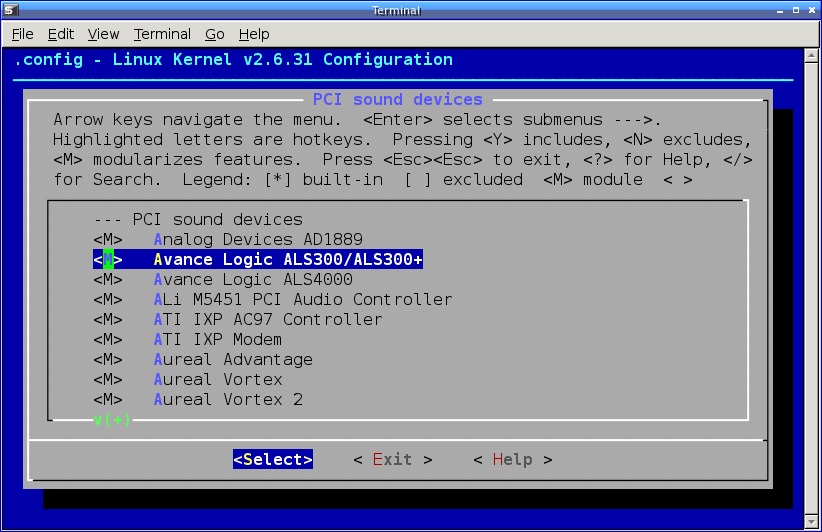822x532 pixels.
Task: Toggle <M> for ATI IXP Modem
Action: 108,339
